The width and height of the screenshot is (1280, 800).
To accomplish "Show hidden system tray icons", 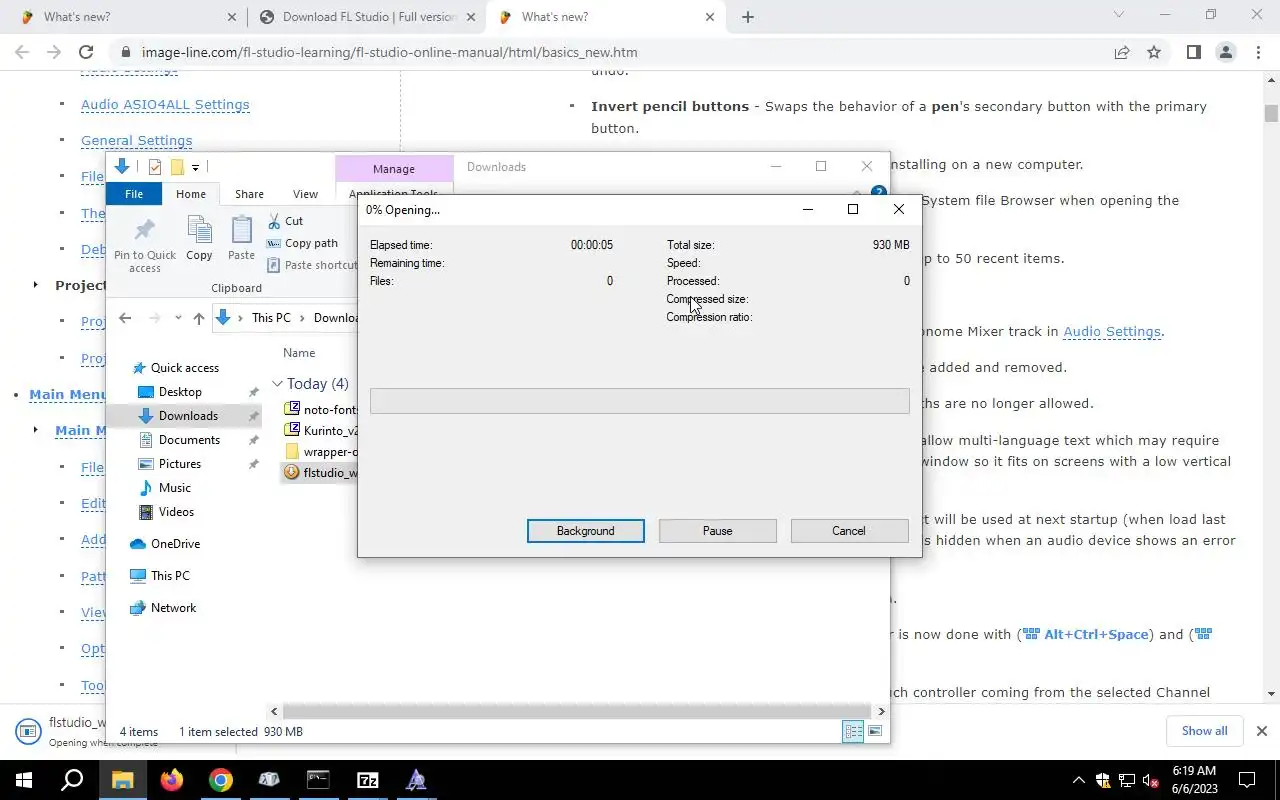I will (1078, 780).
